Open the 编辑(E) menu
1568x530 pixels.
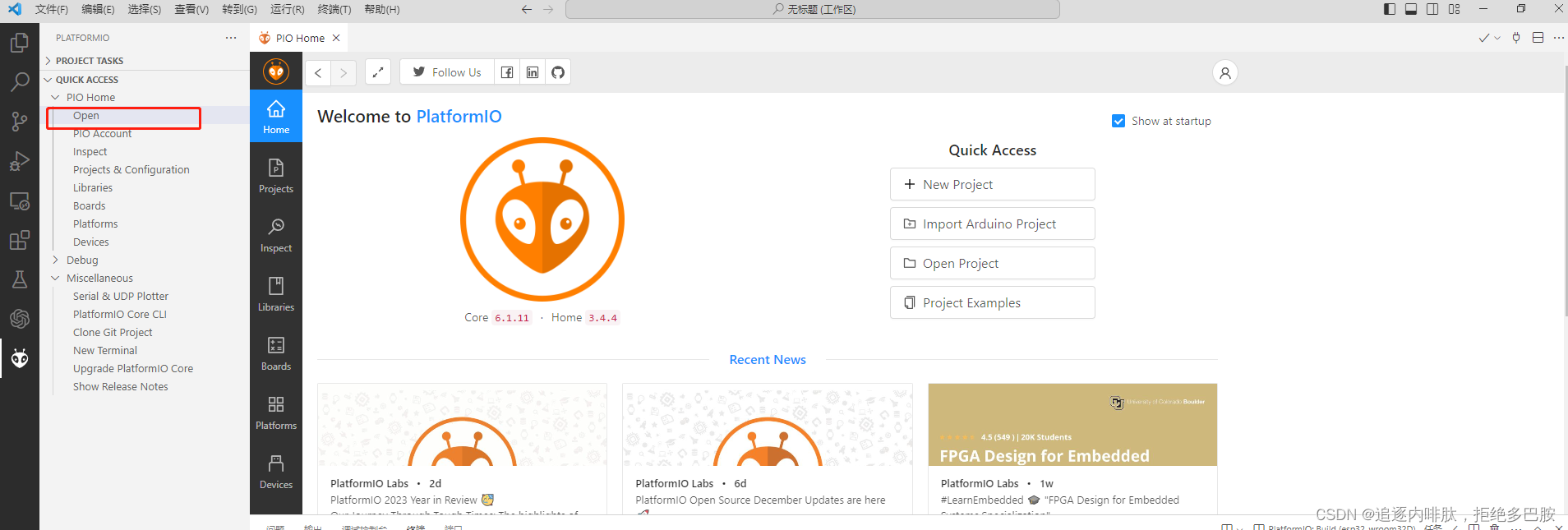[98, 9]
